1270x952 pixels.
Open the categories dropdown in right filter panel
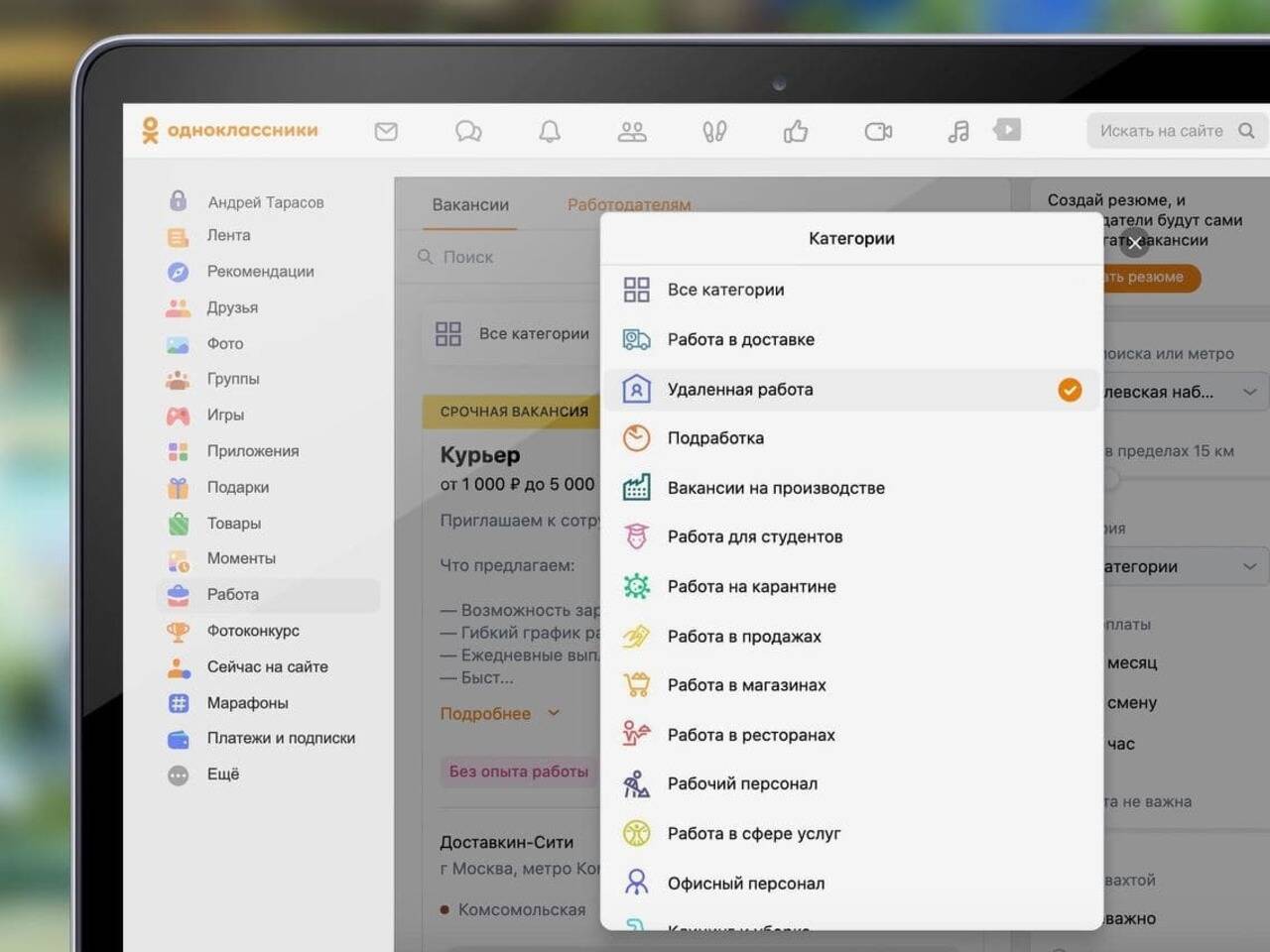click(1185, 566)
